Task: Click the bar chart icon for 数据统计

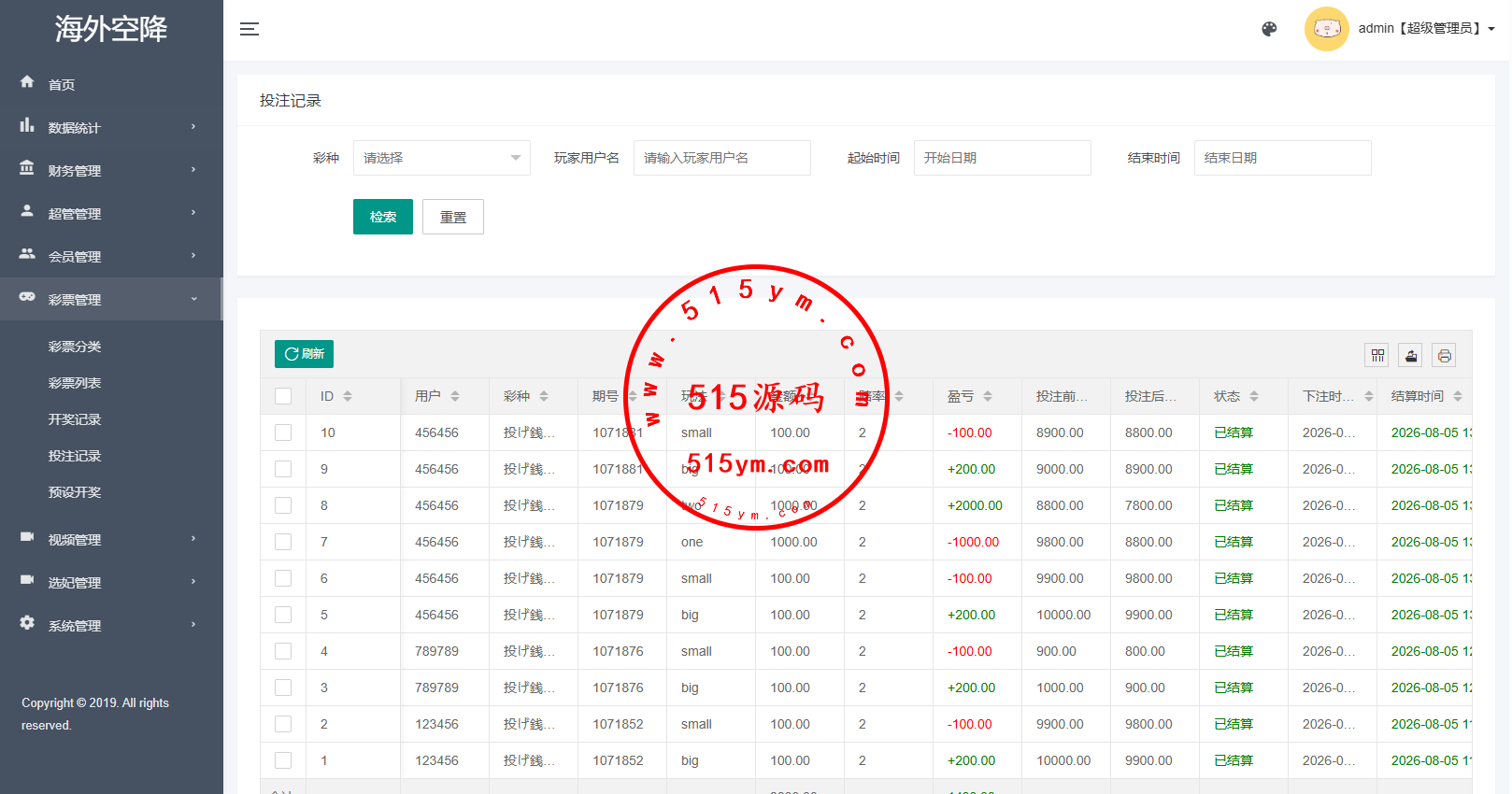Action: 27,125
